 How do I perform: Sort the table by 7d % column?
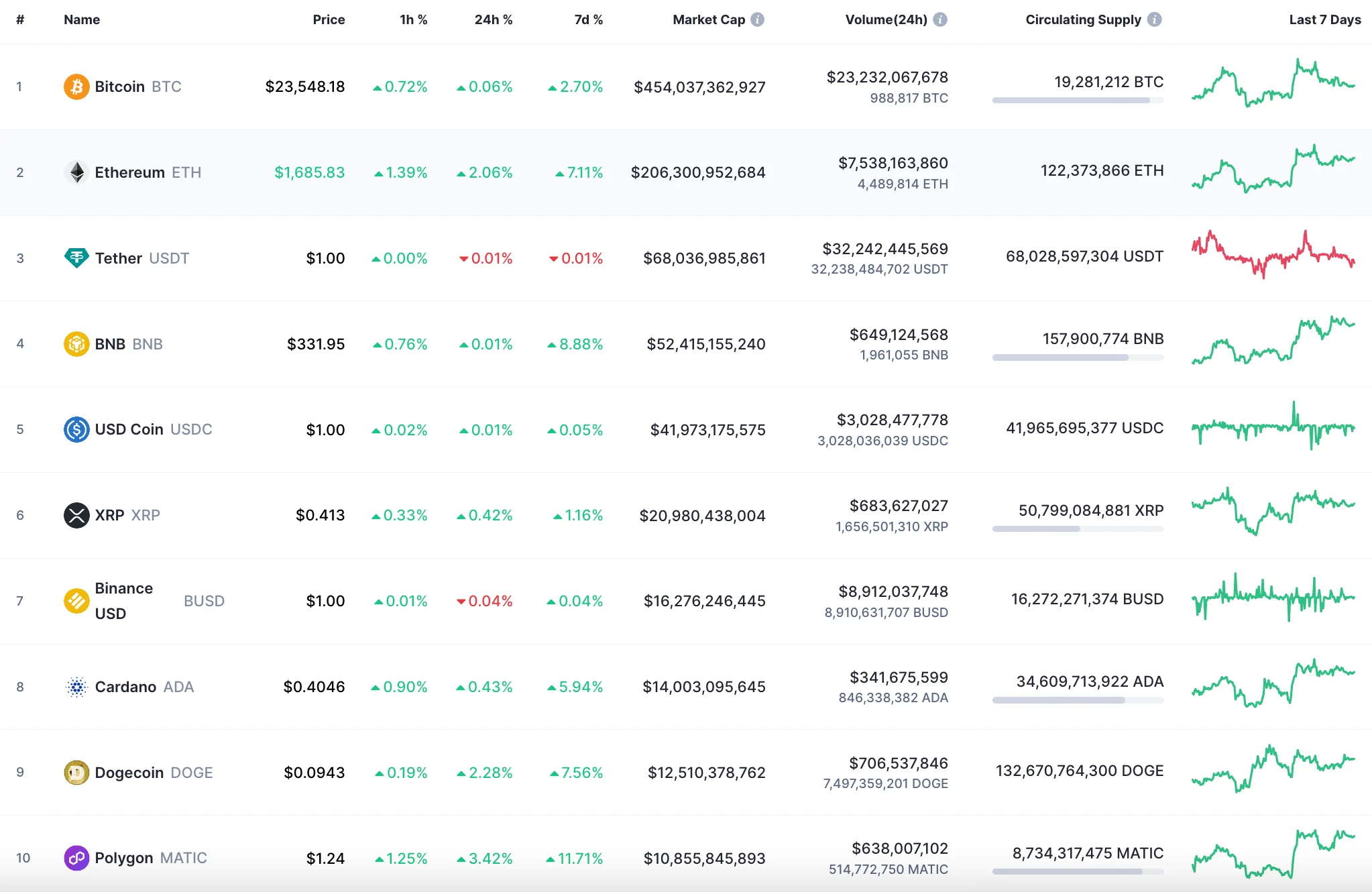pyautogui.click(x=588, y=19)
